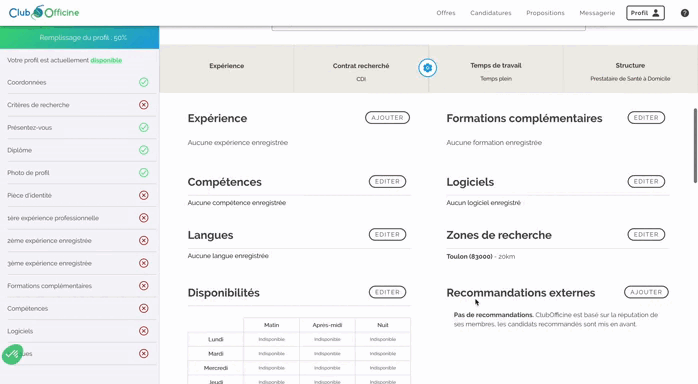Click EDITER button for Compétences
698x384 pixels.
pyautogui.click(x=387, y=182)
